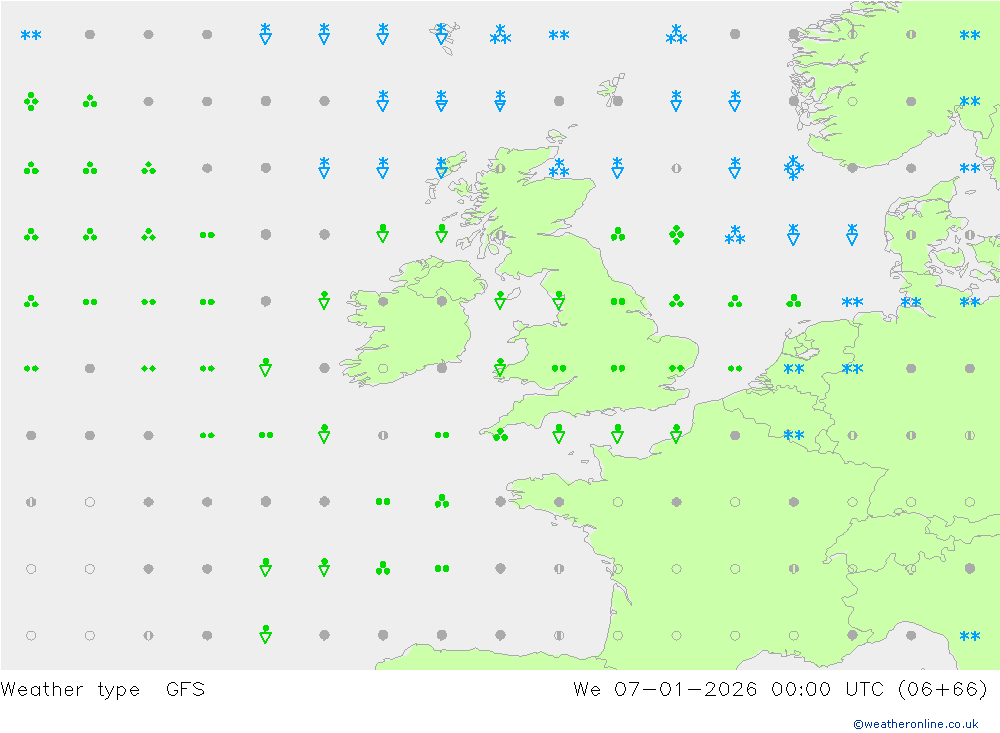Select the 'Weather type' caption text

tap(70, 690)
